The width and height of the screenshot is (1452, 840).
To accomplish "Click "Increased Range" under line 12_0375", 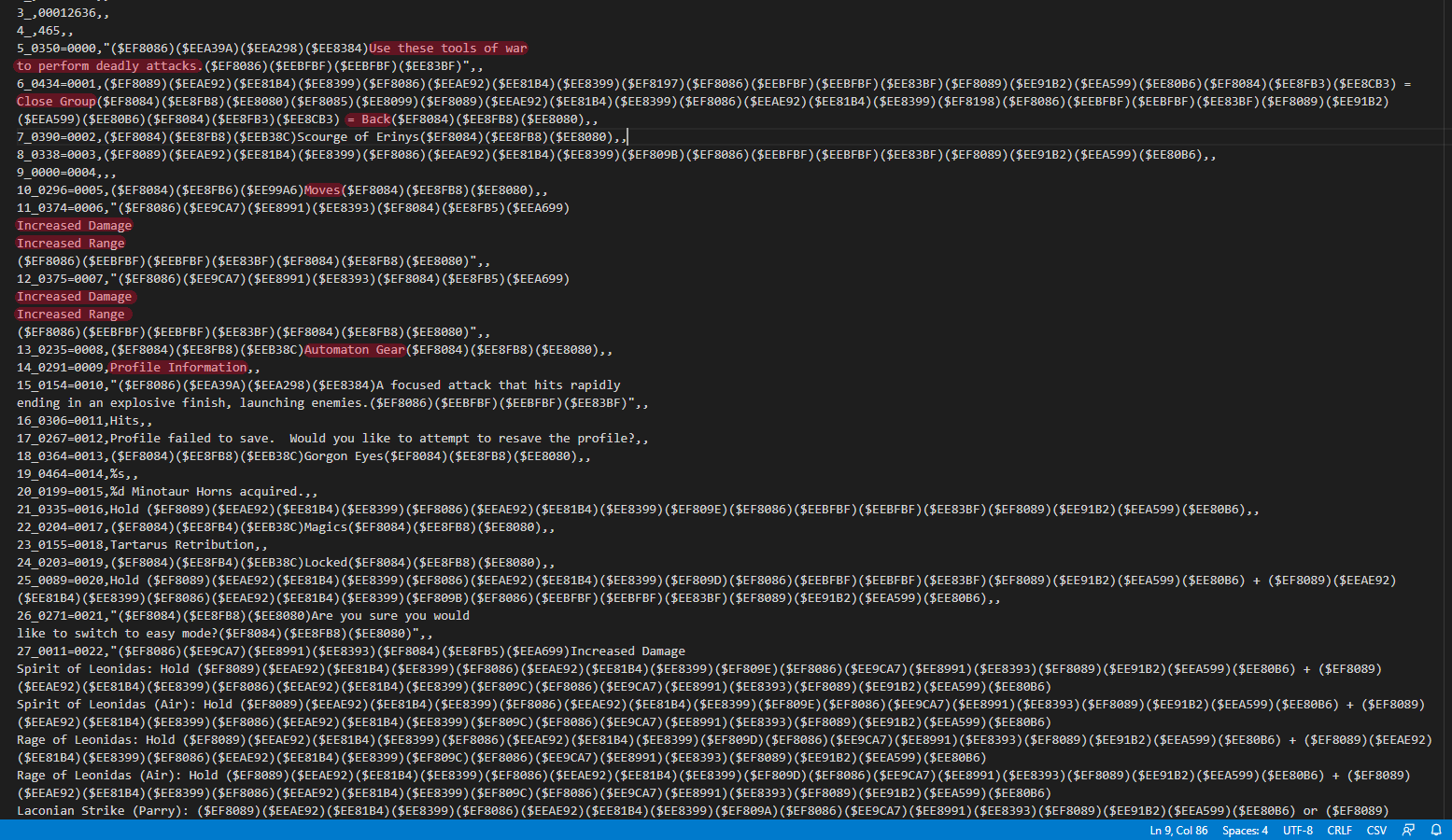I will (x=71, y=315).
